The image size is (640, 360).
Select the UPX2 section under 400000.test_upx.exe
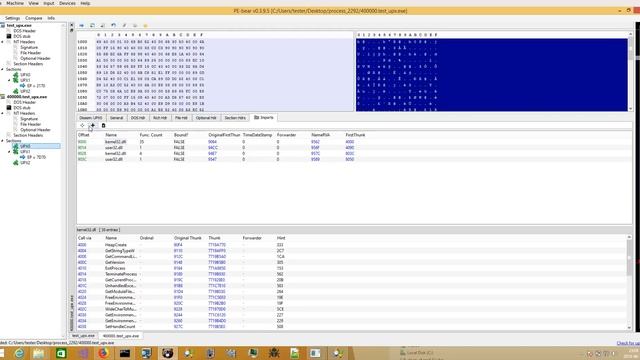point(25,162)
